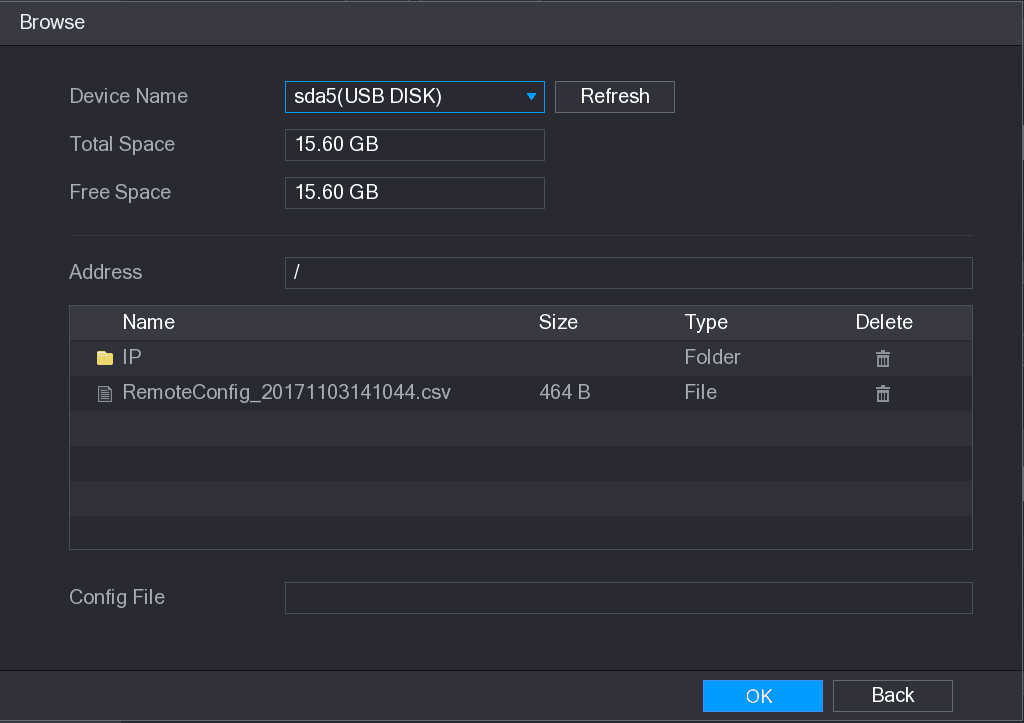Click the 464 B size cell

click(565, 393)
